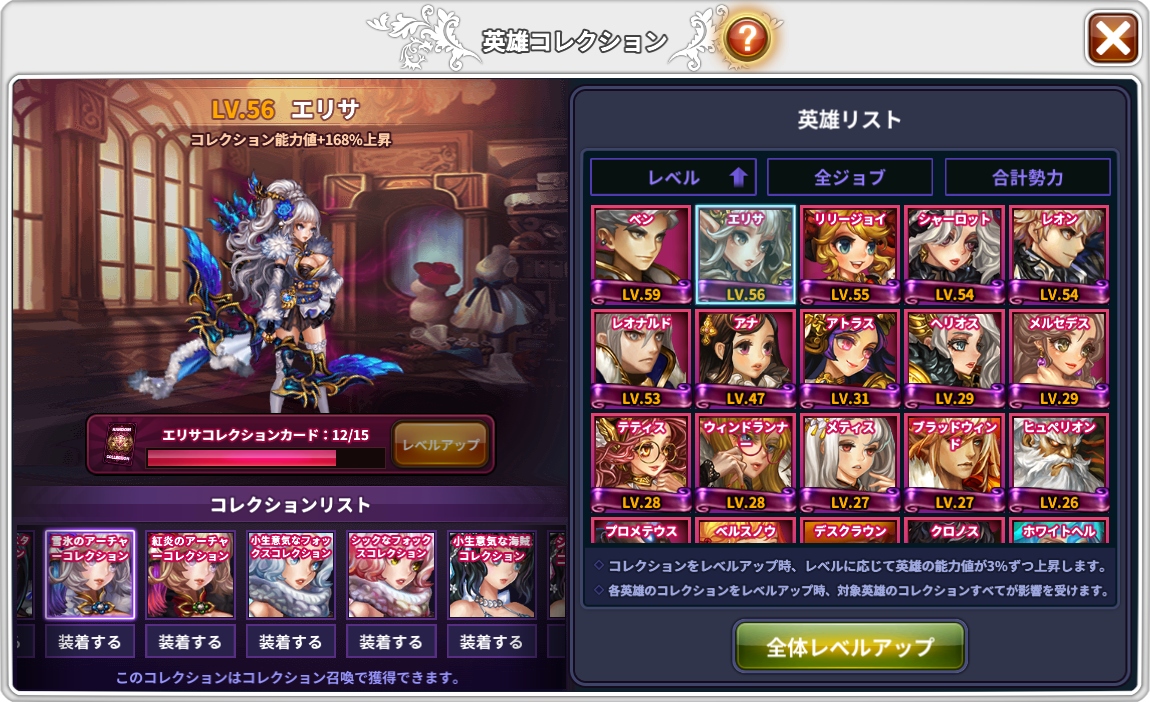Equip the 小生意気なフォックス collection with 装着する
This screenshot has width=1150, height=702.
pyautogui.click(x=290, y=642)
